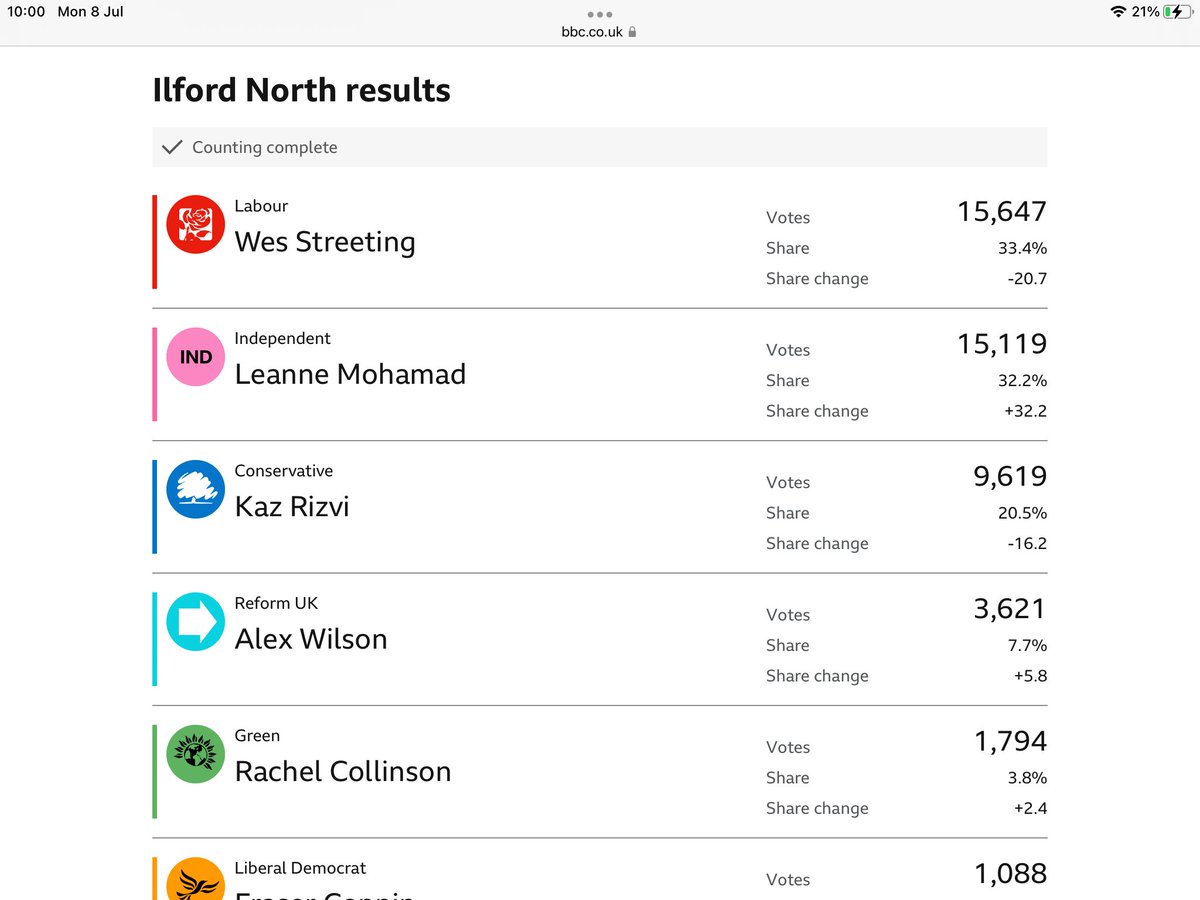Tap the Wi-Fi status icon

click(x=1118, y=12)
